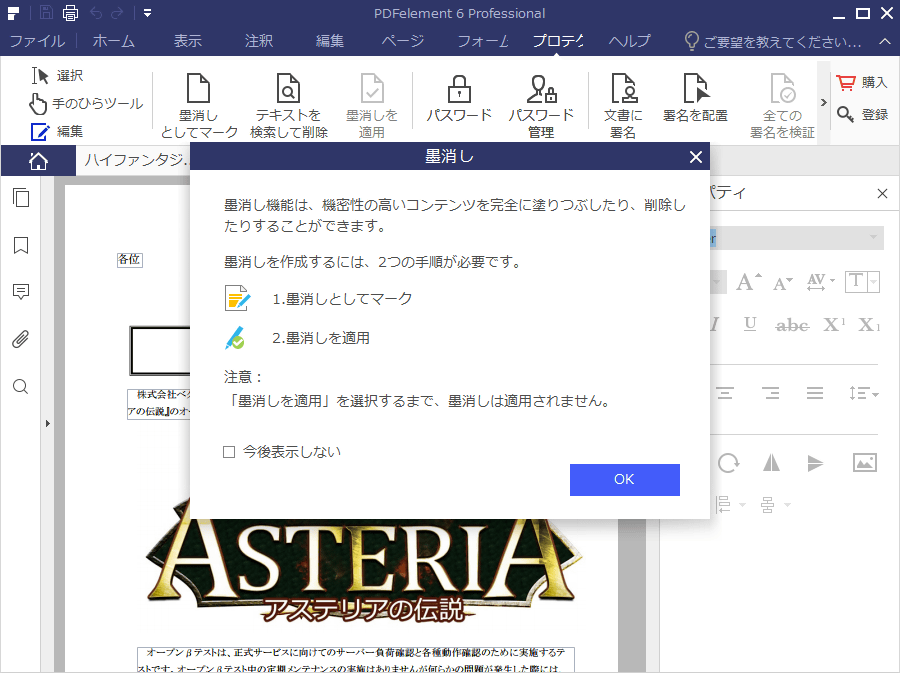Switch to the 表示 tab
Screen dimensions: 900x673
tap(188, 41)
